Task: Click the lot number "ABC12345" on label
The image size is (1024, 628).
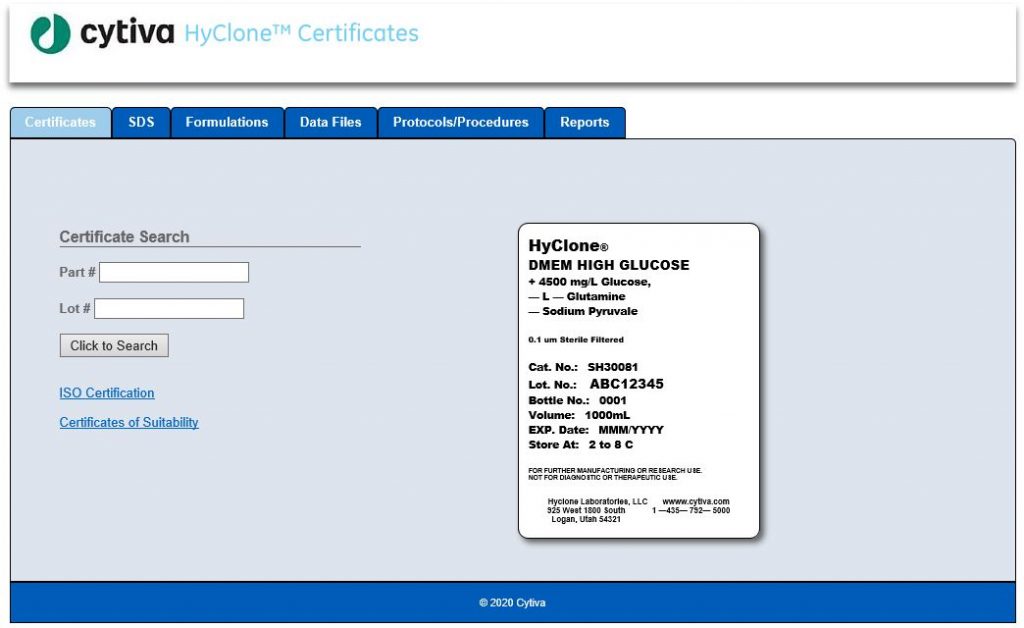Action: (626, 384)
